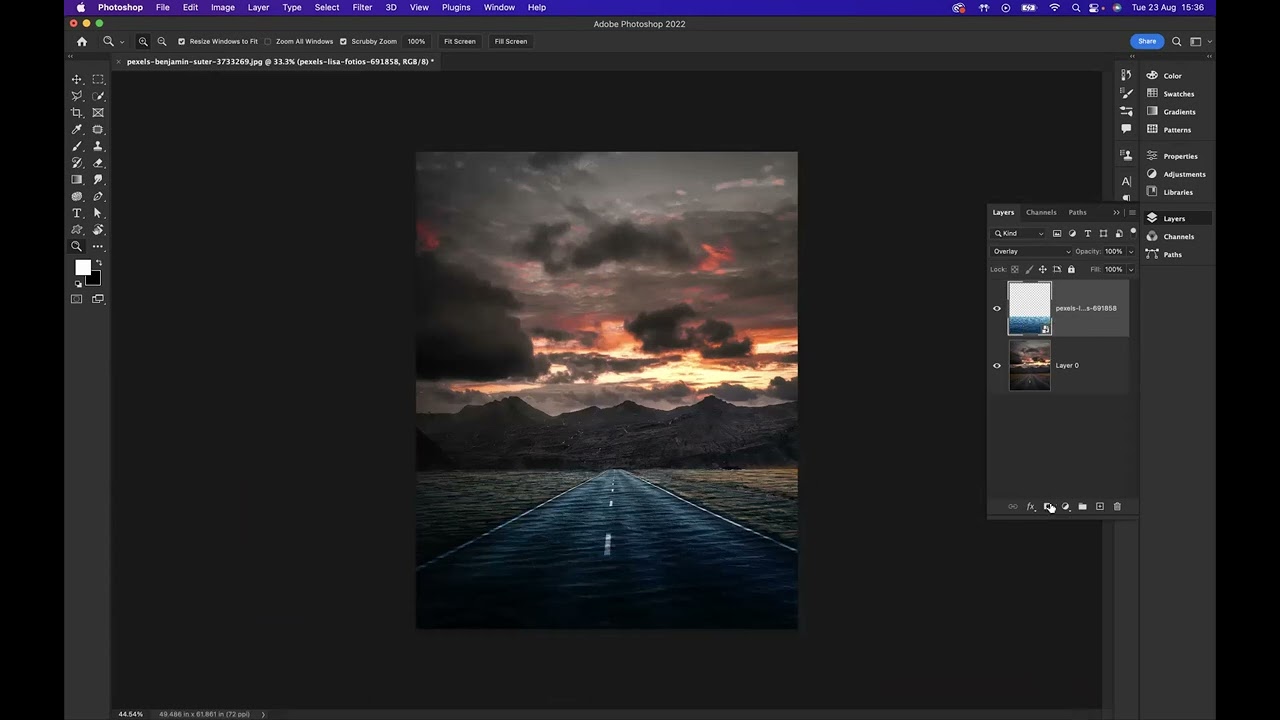Change the screen mode icon
The width and height of the screenshot is (1280, 720).
coord(98,299)
